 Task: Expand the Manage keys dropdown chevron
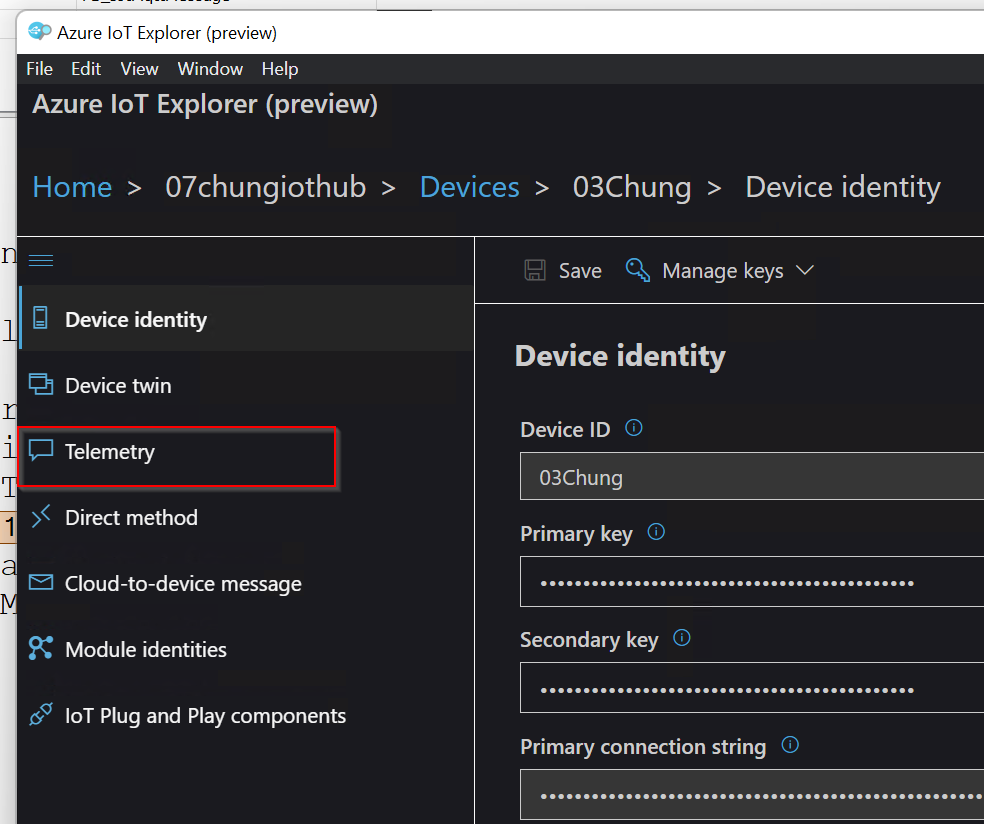[x=805, y=270]
